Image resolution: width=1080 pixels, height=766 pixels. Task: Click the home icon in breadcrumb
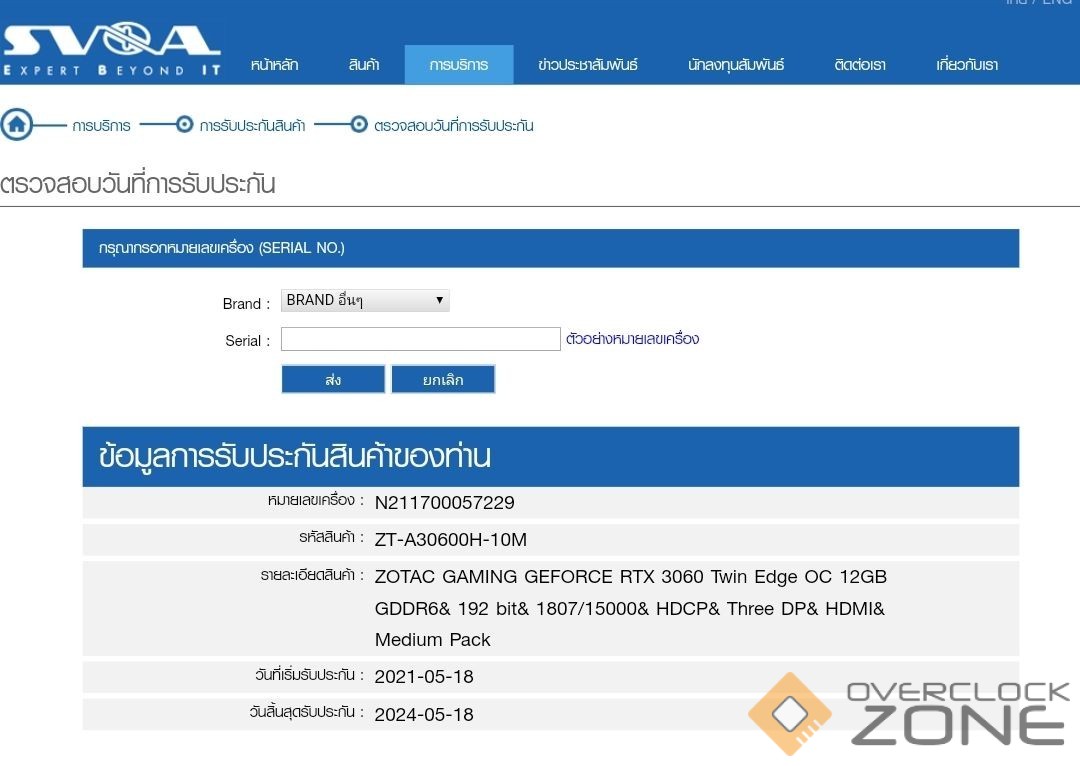pos(17,125)
